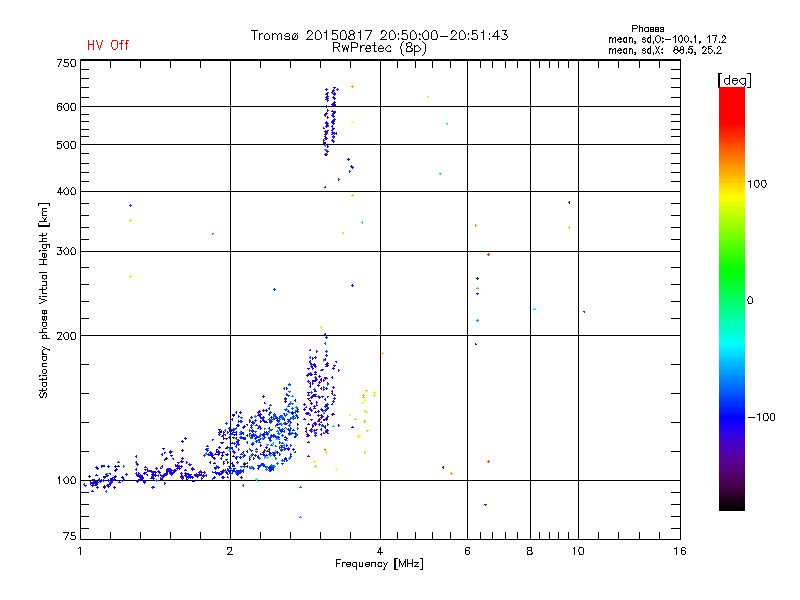Click the y-axis label '75'

(x=70, y=536)
